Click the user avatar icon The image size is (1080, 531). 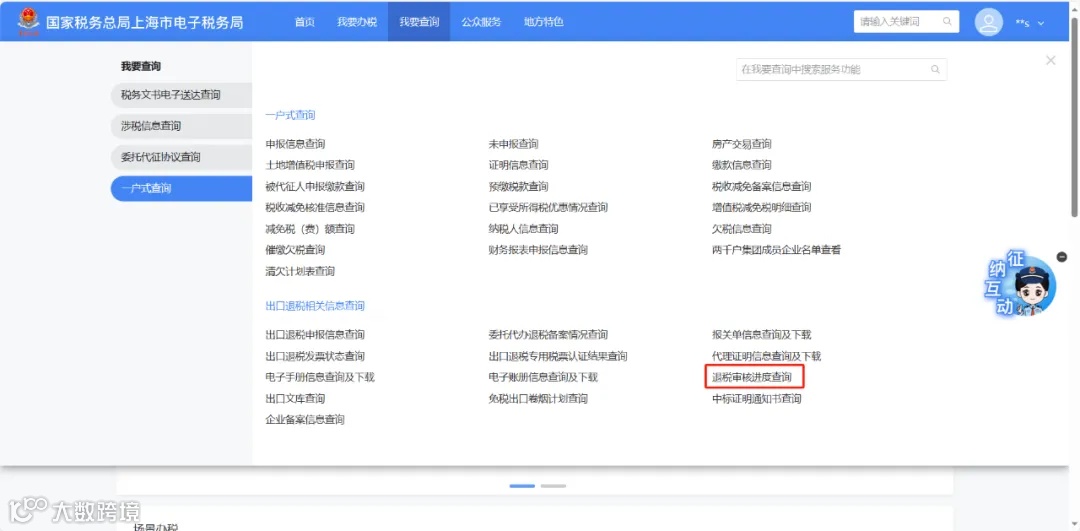pos(988,22)
